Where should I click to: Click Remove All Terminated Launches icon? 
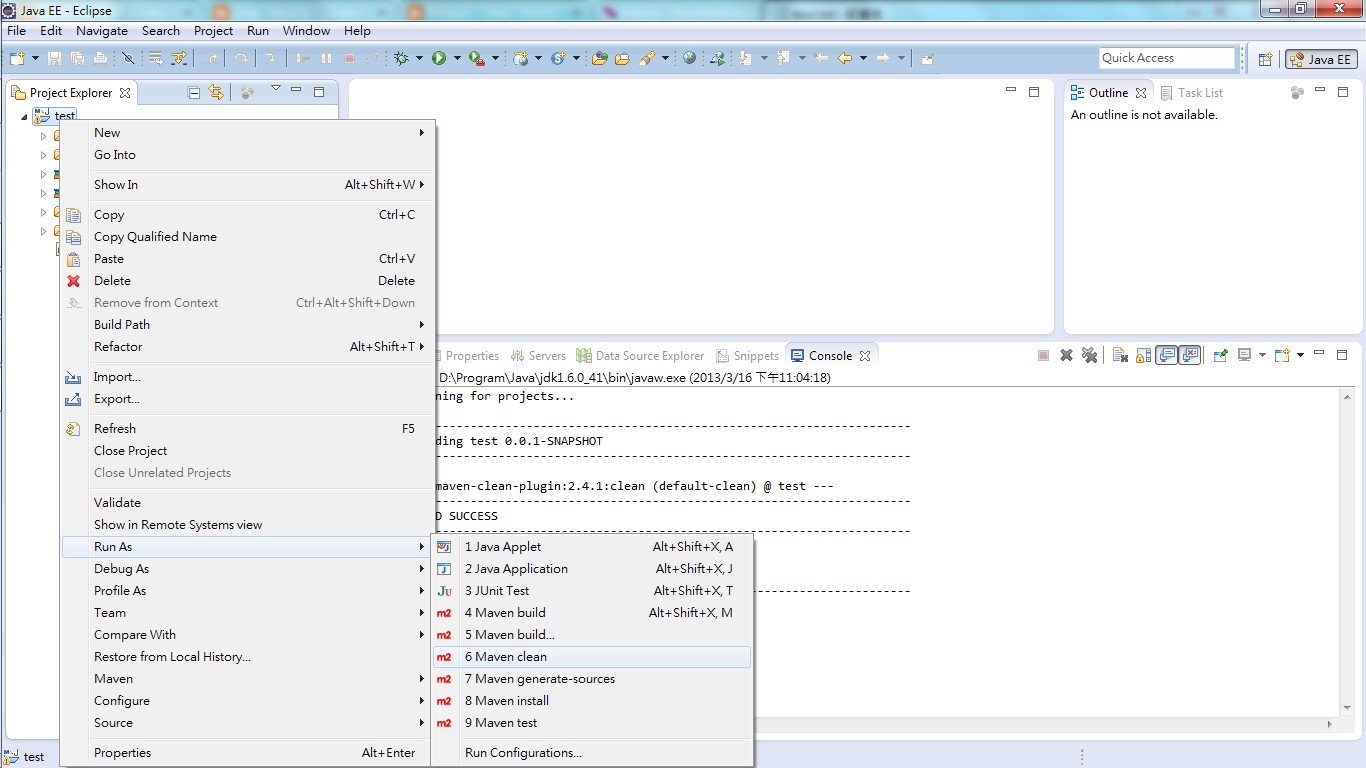(1090, 355)
